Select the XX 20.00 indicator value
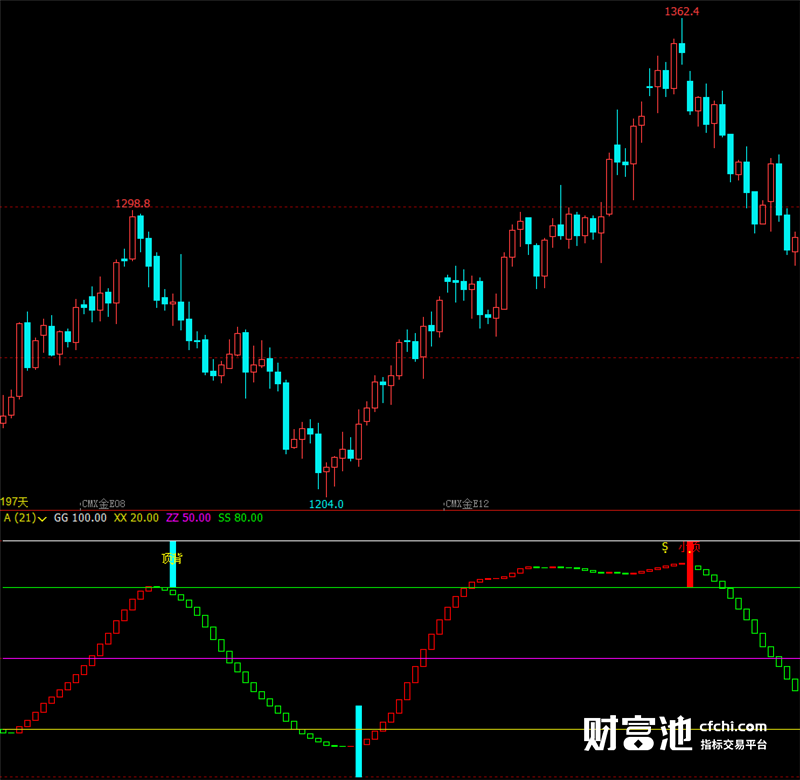 pos(136,518)
